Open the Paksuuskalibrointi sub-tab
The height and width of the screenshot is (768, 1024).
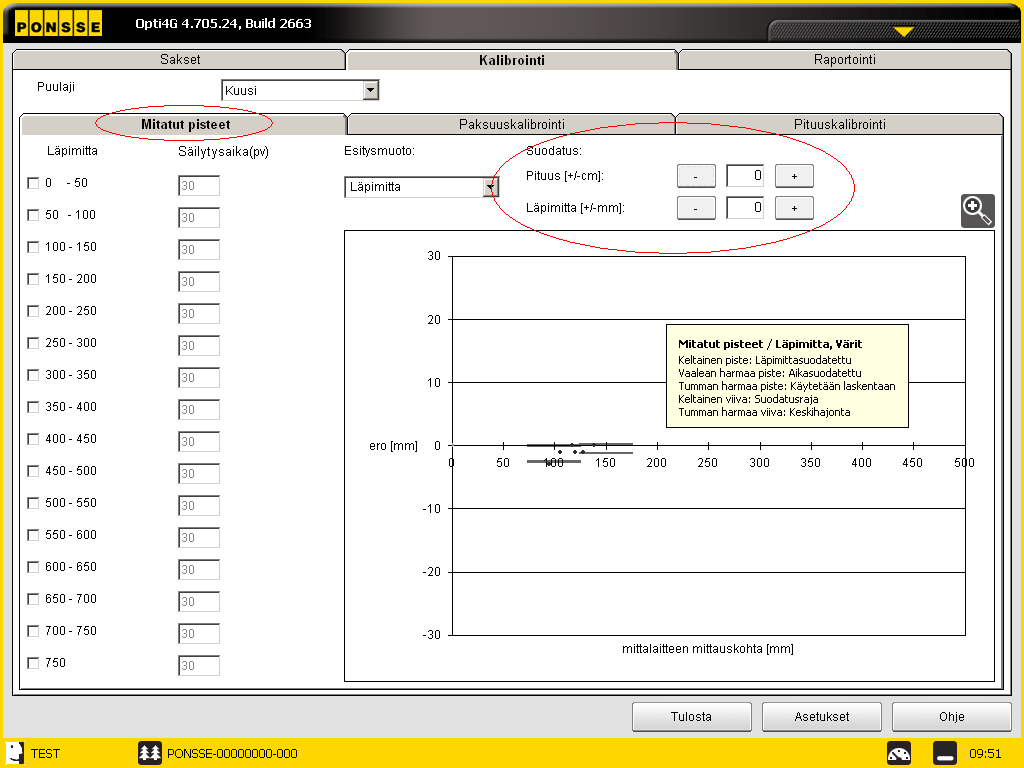(511, 124)
